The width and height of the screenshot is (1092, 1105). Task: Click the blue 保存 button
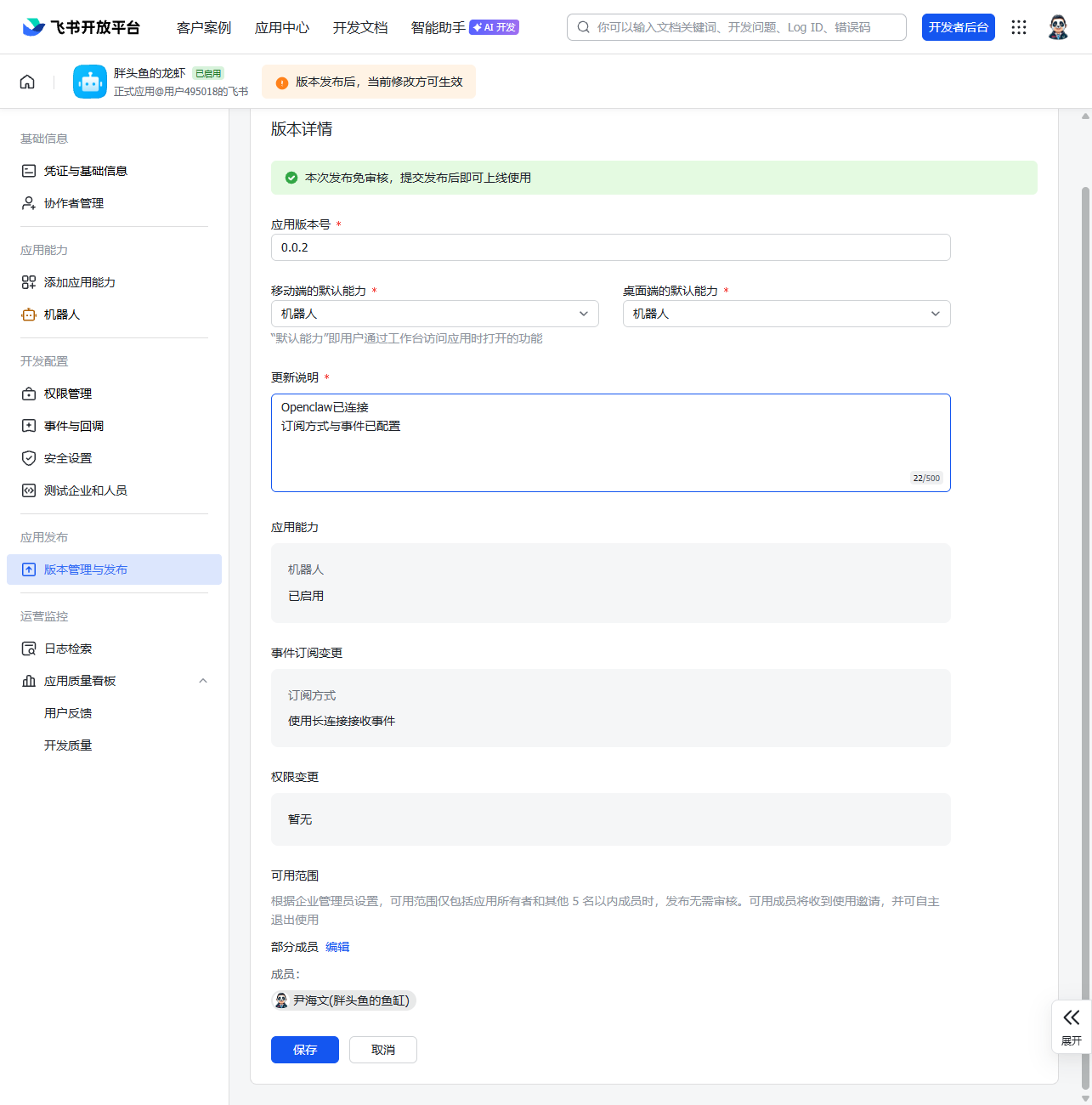point(305,1050)
